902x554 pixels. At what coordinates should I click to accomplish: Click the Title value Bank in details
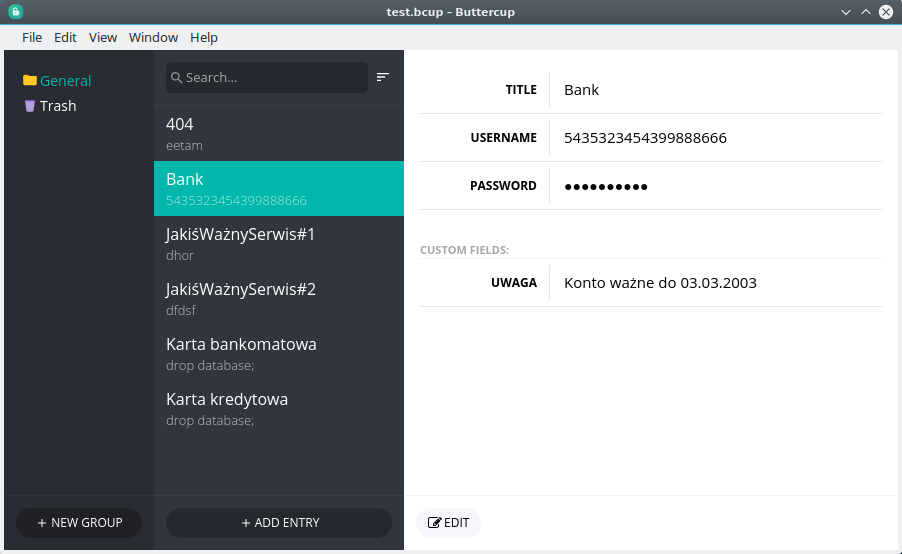(582, 90)
